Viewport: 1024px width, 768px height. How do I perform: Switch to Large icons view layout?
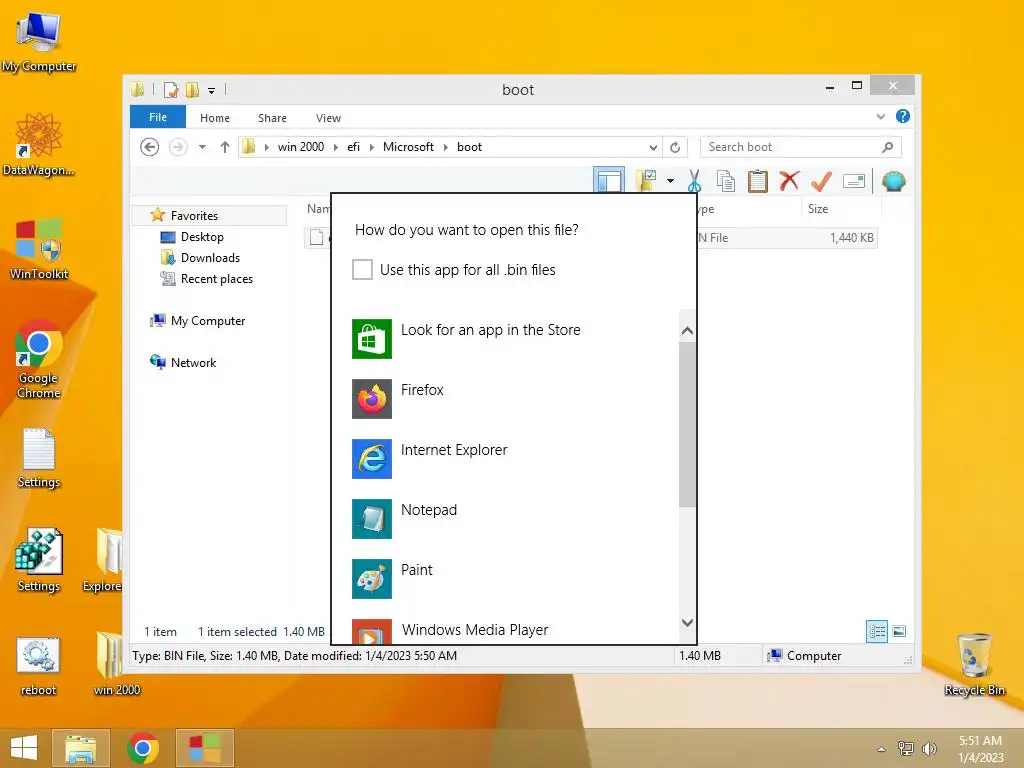point(899,632)
